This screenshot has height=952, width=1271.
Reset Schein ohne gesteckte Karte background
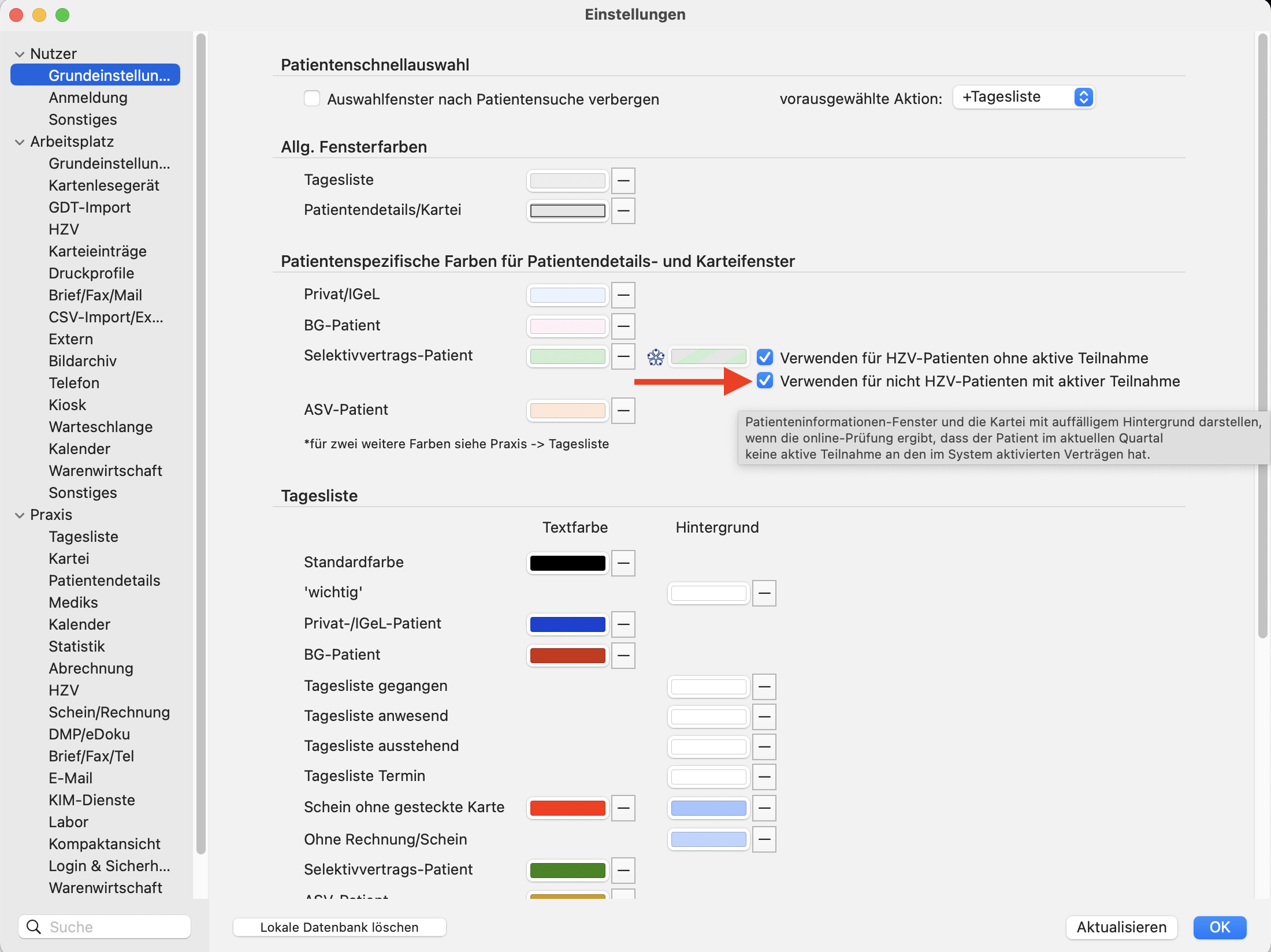coord(764,808)
